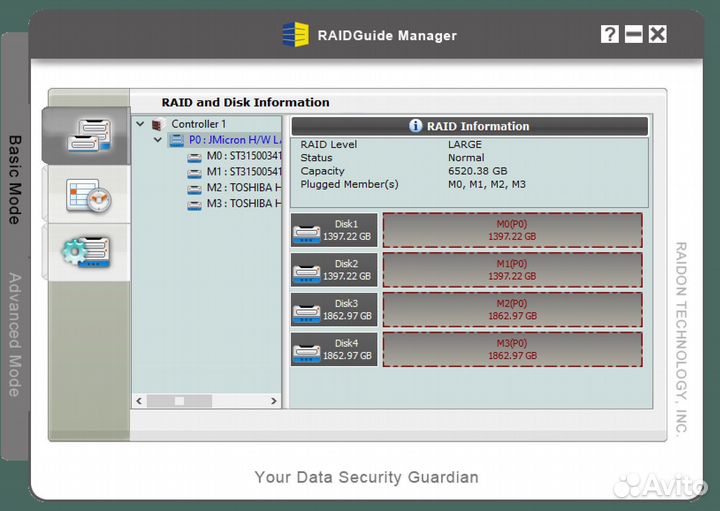720x511 pixels.
Task: Click the RAID Level value LARGE
Action: (x=465, y=145)
